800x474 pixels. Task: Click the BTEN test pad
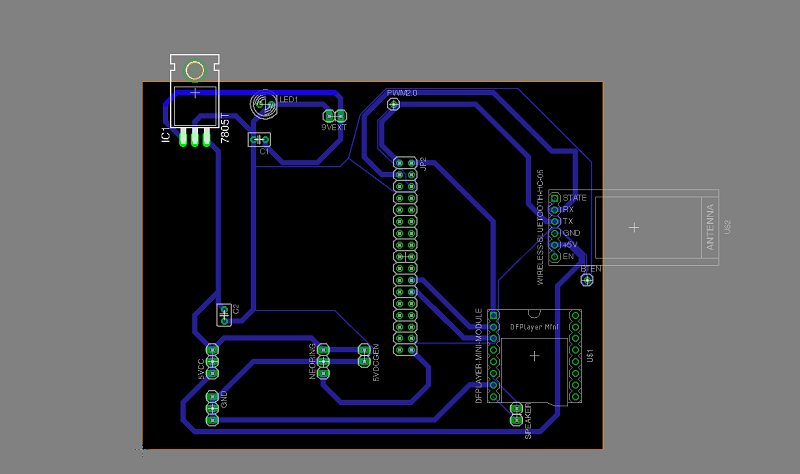pos(587,280)
